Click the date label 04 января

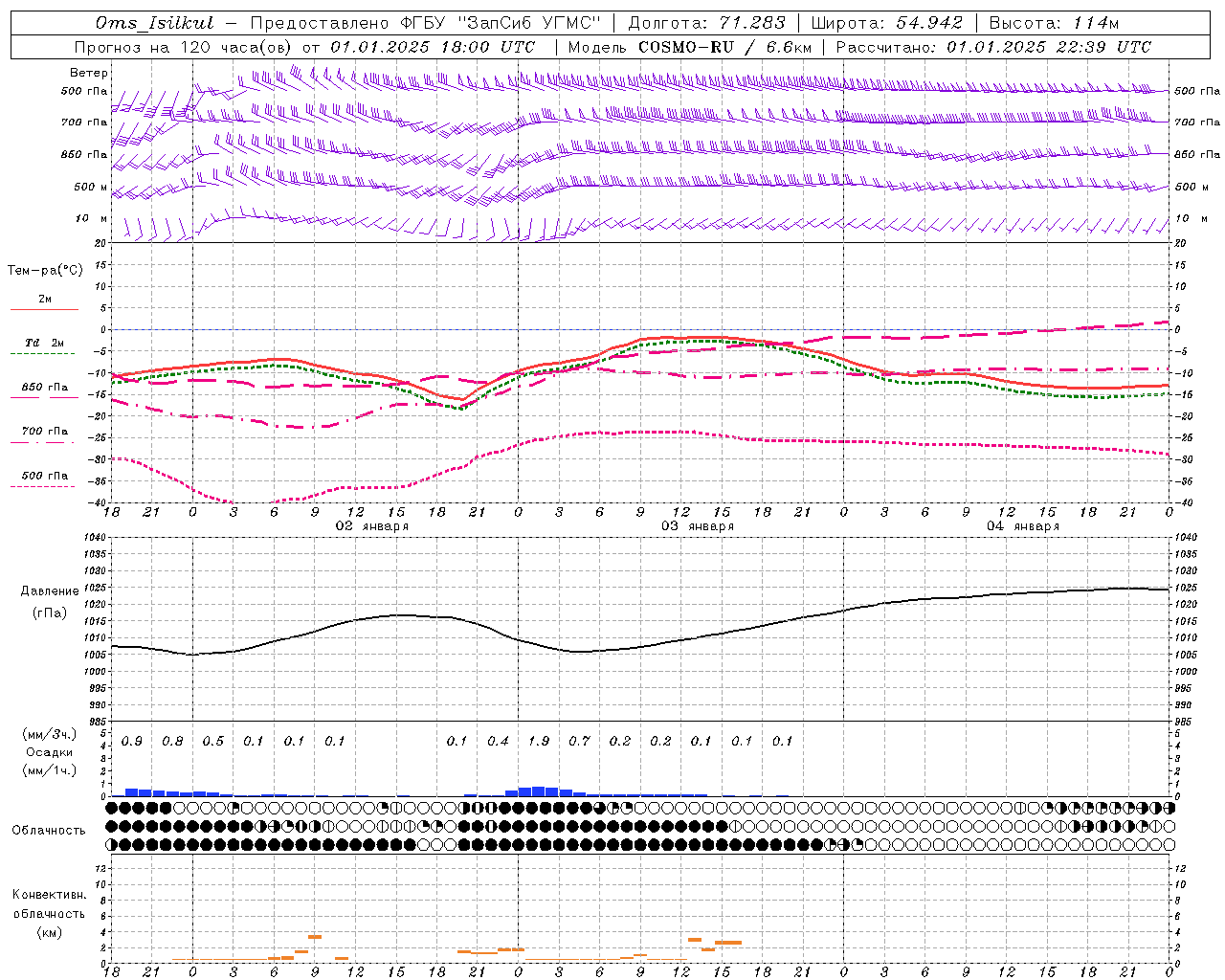(1023, 526)
